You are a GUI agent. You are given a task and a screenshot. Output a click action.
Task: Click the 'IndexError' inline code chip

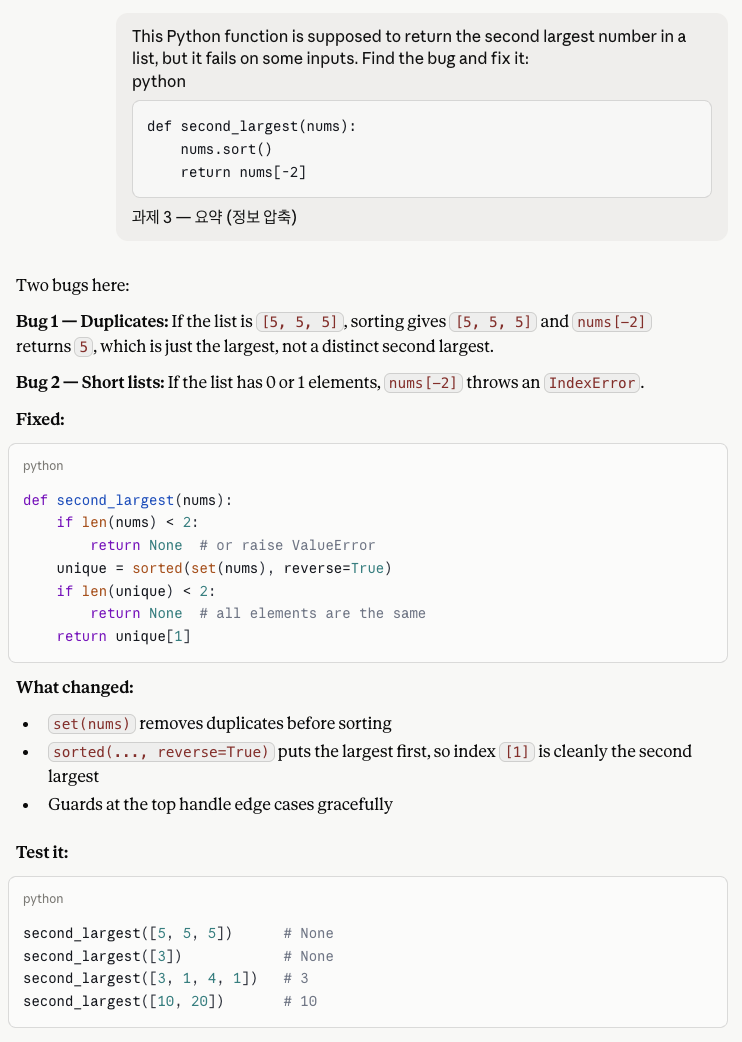click(x=592, y=383)
